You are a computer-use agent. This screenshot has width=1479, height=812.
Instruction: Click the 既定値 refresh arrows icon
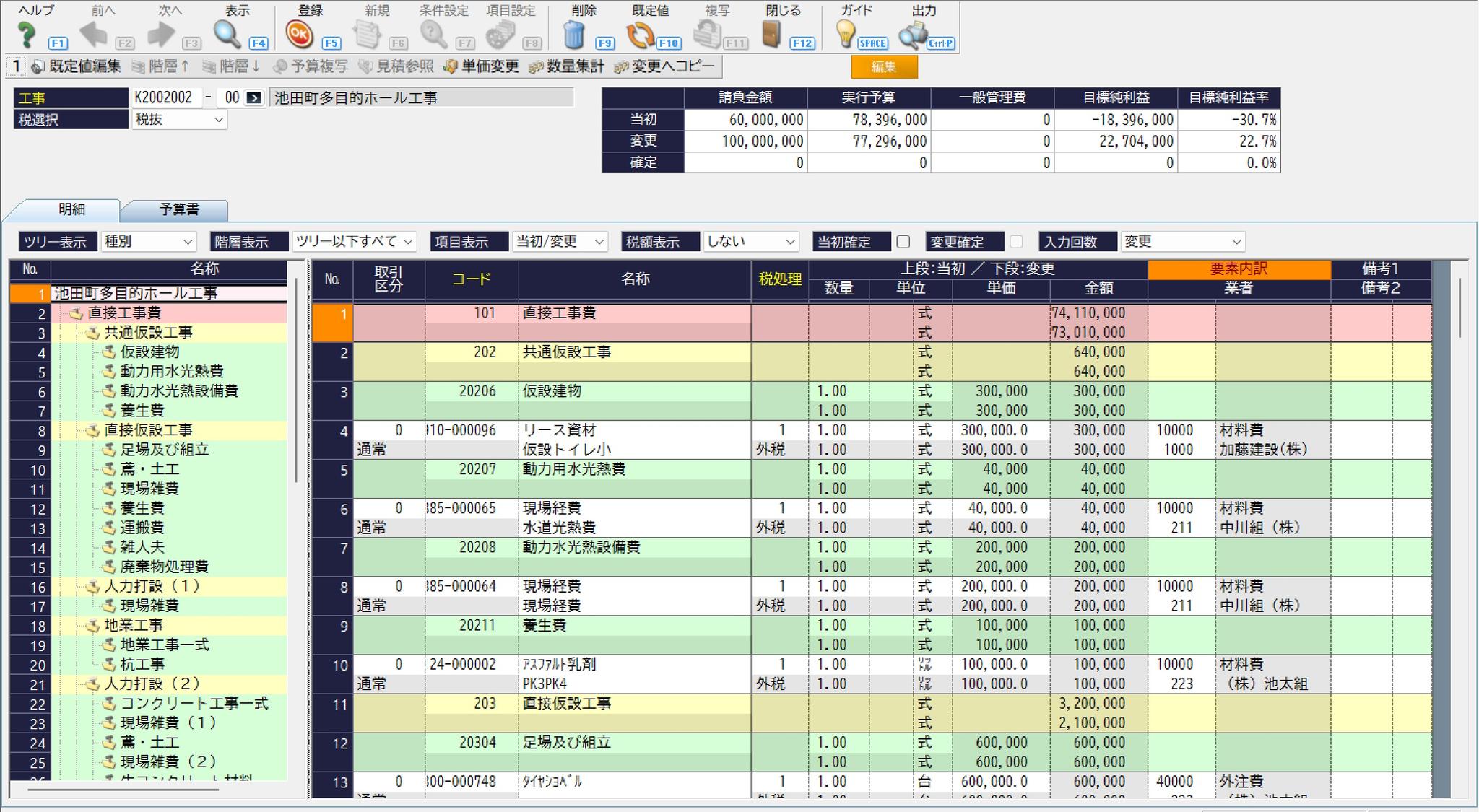click(x=640, y=35)
